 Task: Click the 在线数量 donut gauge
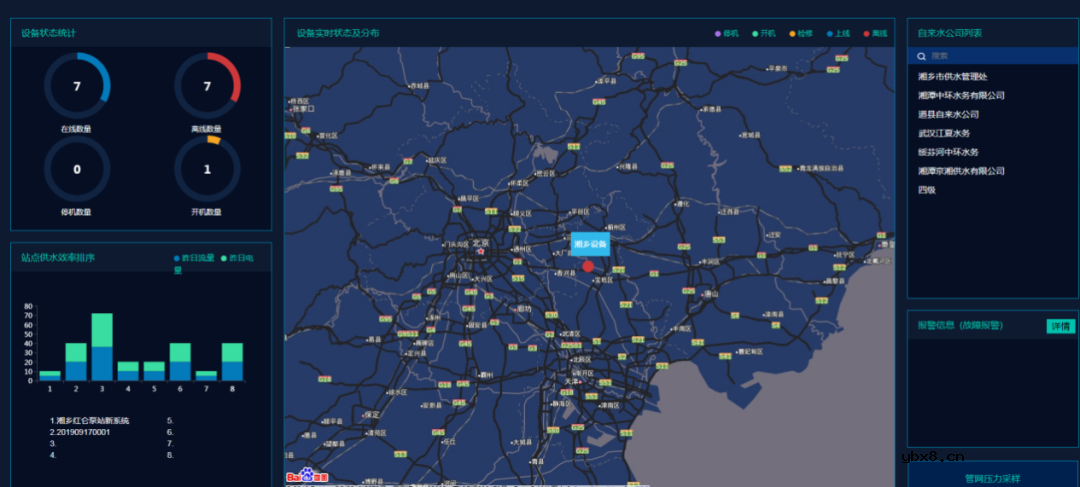[x=77, y=86]
